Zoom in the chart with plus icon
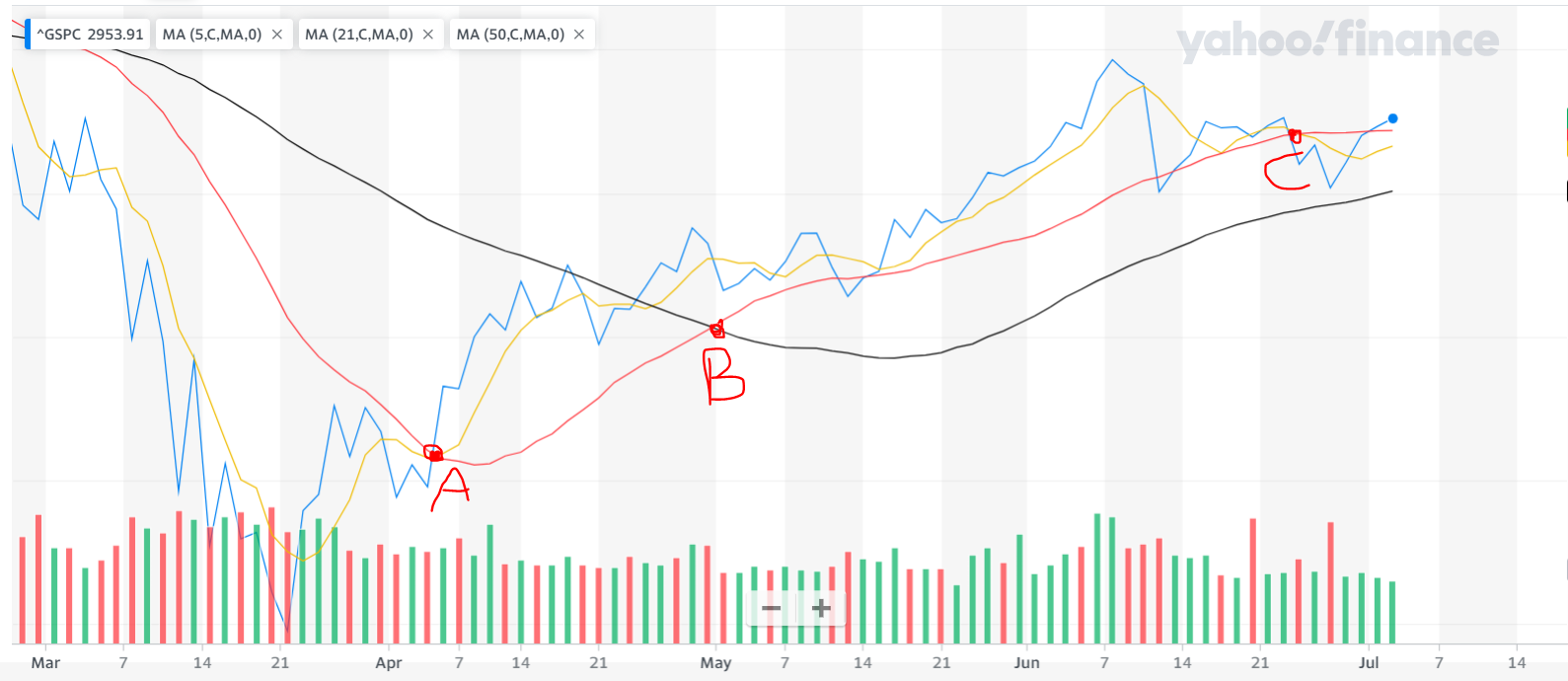 point(820,608)
